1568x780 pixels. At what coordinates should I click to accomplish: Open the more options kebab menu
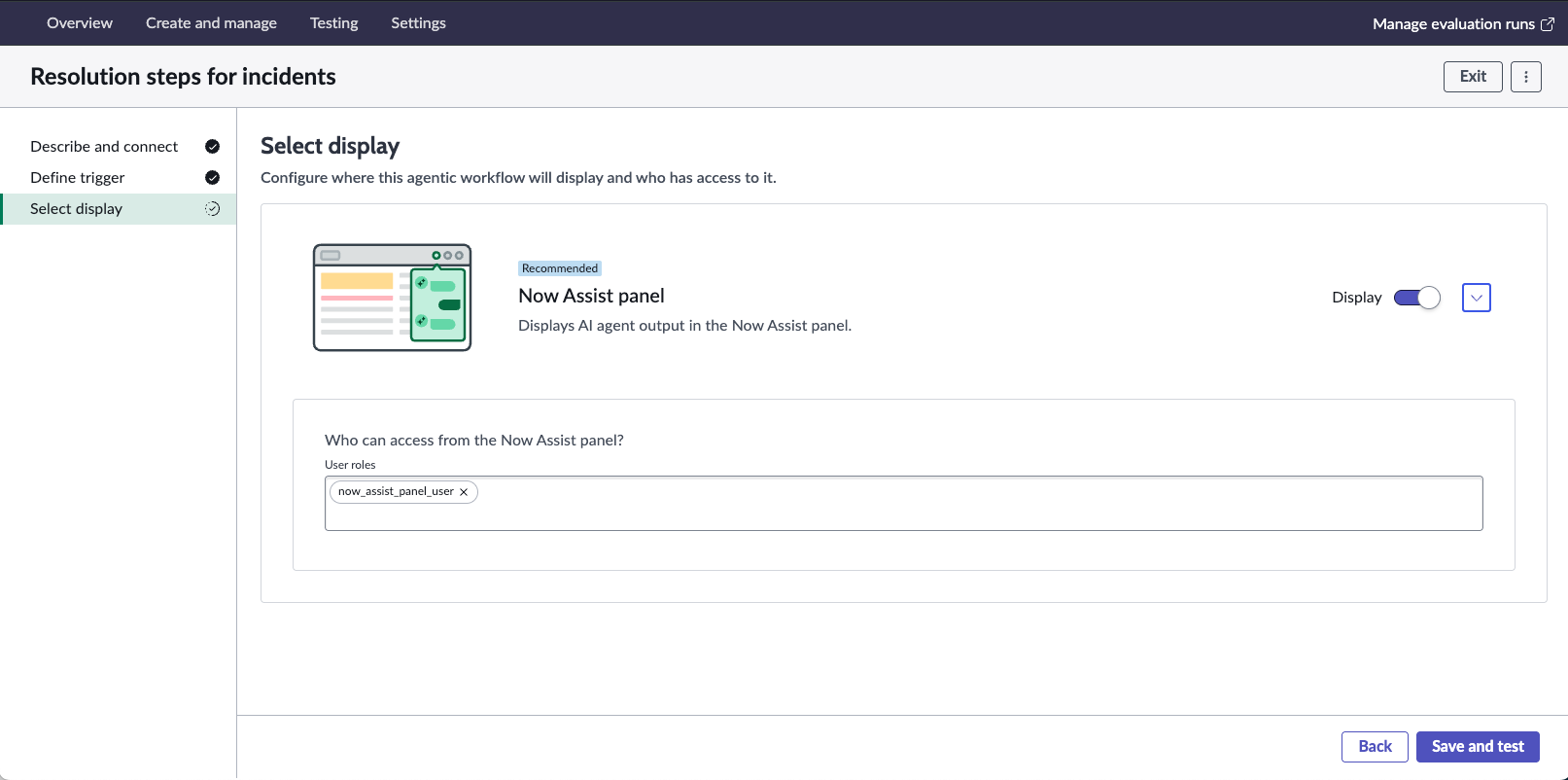(1526, 76)
